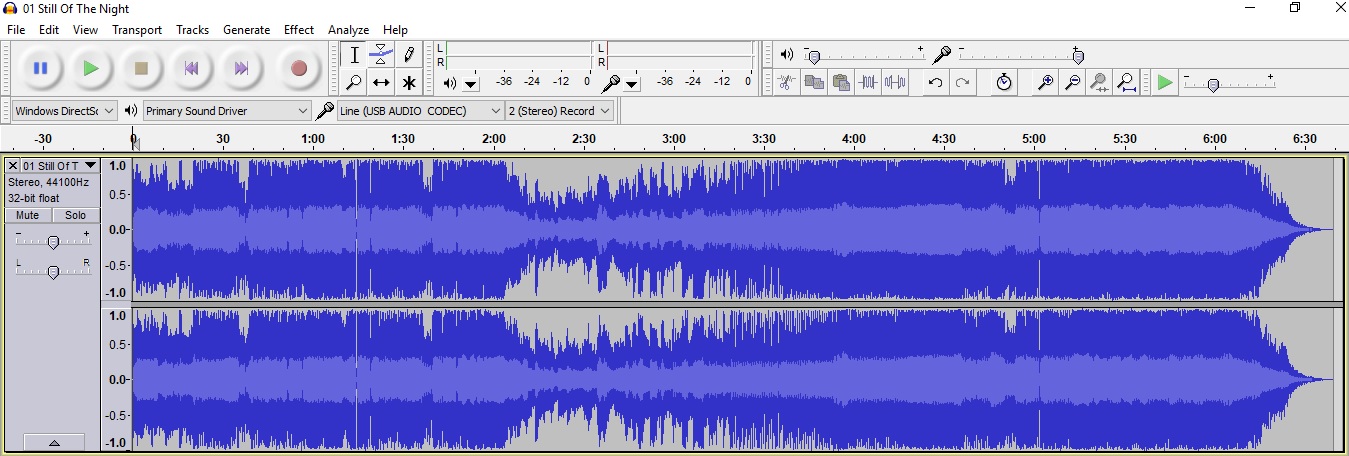
Task: Open the Sync-Lock timer icon
Action: (x=1004, y=83)
